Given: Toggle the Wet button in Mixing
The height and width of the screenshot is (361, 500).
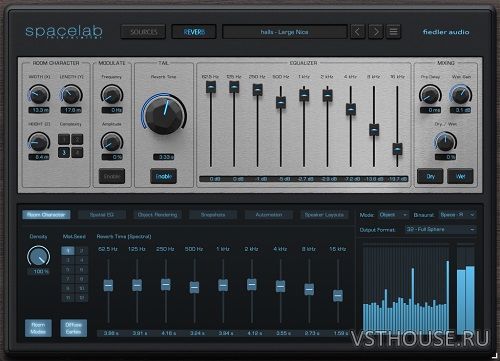Looking at the screenshot, I should [460, 176].
